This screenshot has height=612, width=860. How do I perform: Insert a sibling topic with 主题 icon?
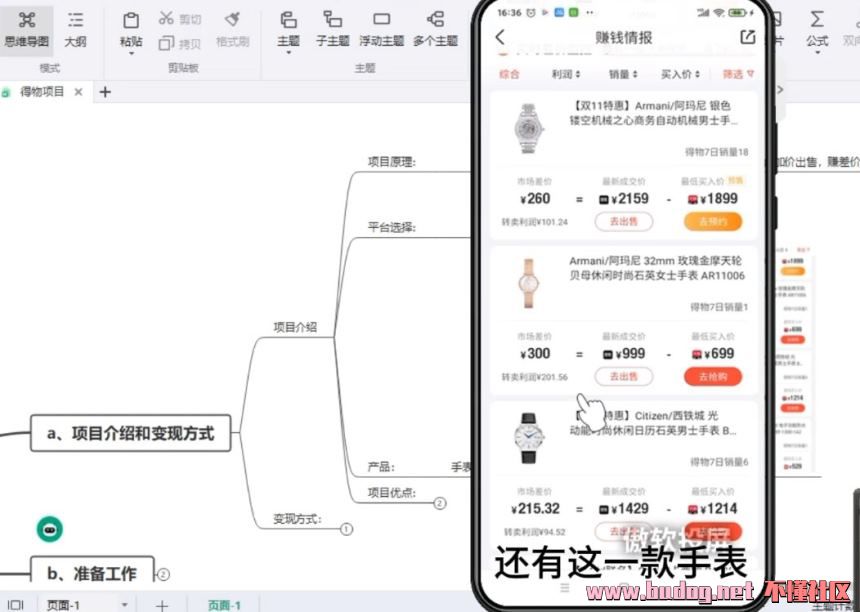click(x=288, y=20)
